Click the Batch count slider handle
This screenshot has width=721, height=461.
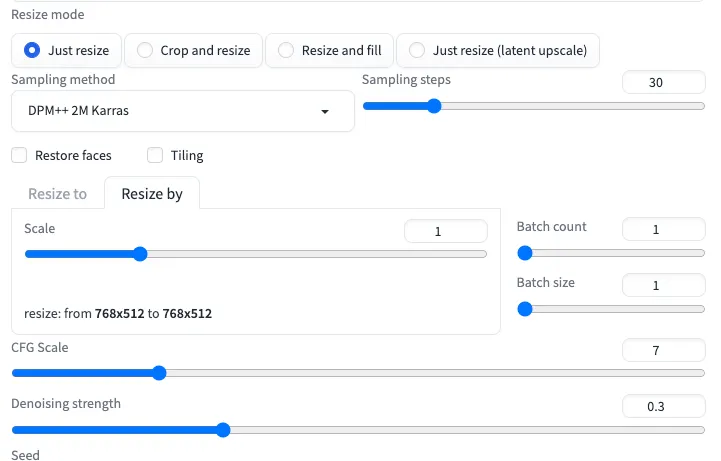pyautogui.click(x=524, y=254)
